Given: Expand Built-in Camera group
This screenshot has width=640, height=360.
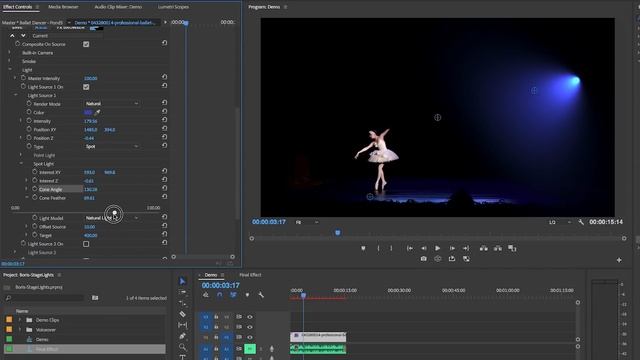Looking at the screenshot, I should [10, 53].
